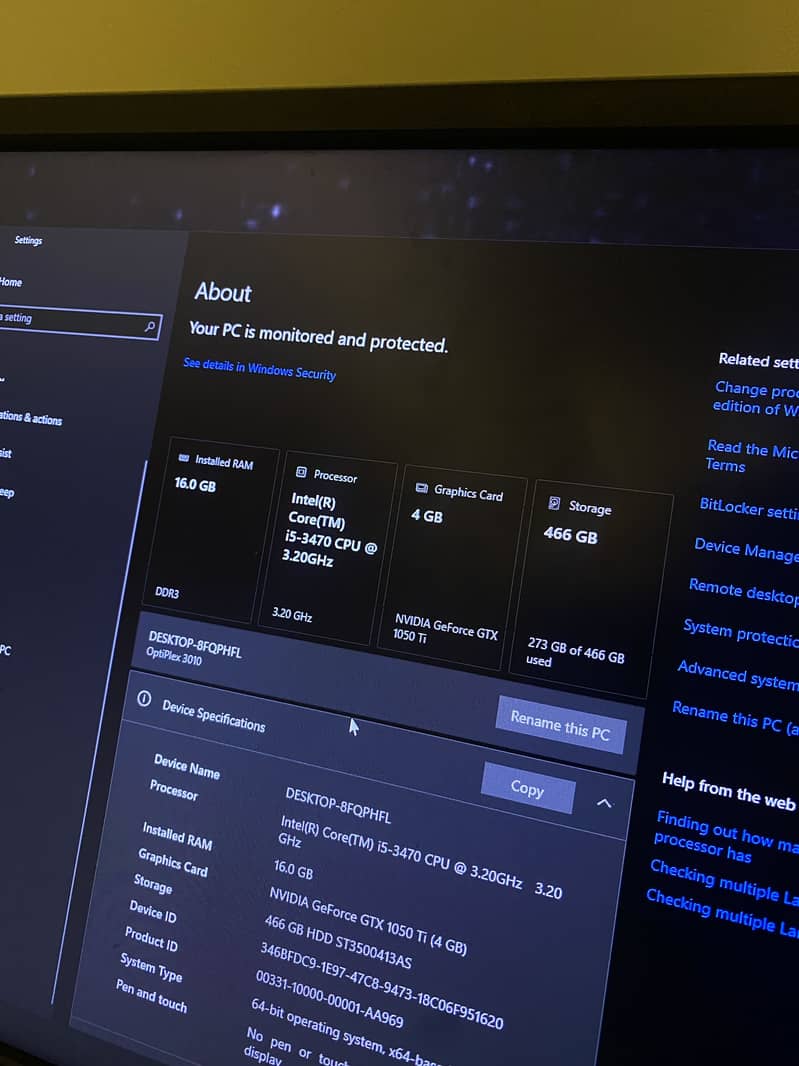The width and height of the screenshot is (799, 1066).
Task: Select Notifications & actions sidebar item
Action: pyautogui.click(x=31, y=418)
